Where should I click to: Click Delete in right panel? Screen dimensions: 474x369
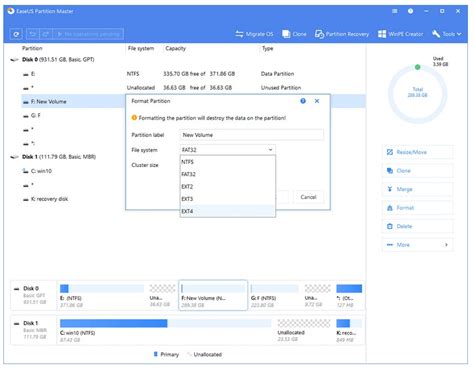pyautogui.click(x=417, y=226)
